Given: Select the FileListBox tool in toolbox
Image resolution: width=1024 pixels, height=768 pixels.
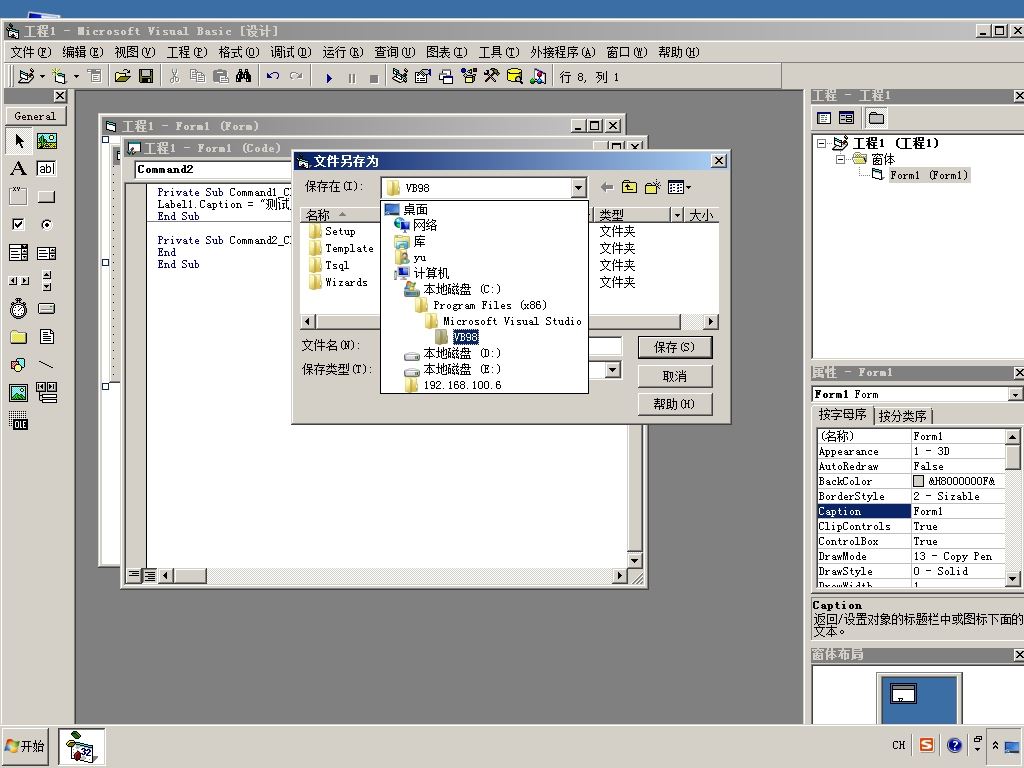Looking at the screenshot, I should pos(46,336).
